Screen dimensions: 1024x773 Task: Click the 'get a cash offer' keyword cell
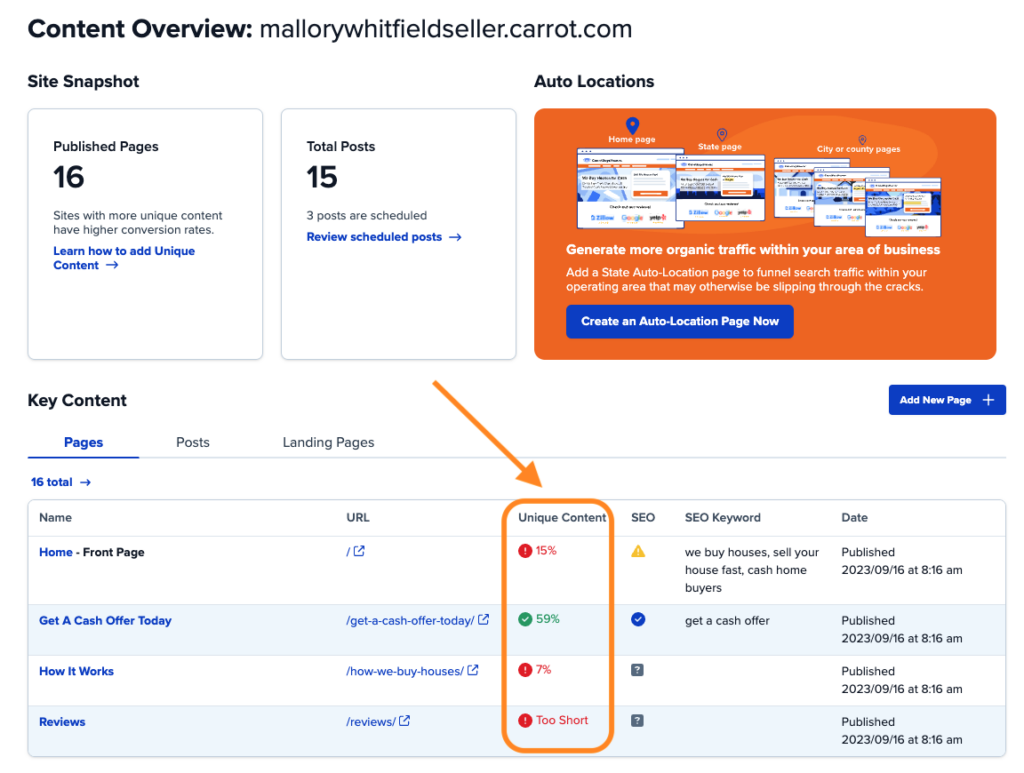pyautogui.click(x=728, y=621)
